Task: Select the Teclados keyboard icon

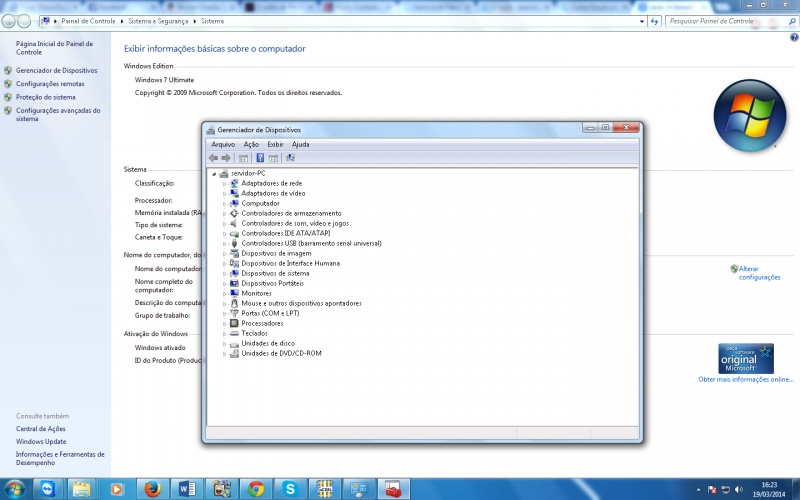Action: point(234,333)
